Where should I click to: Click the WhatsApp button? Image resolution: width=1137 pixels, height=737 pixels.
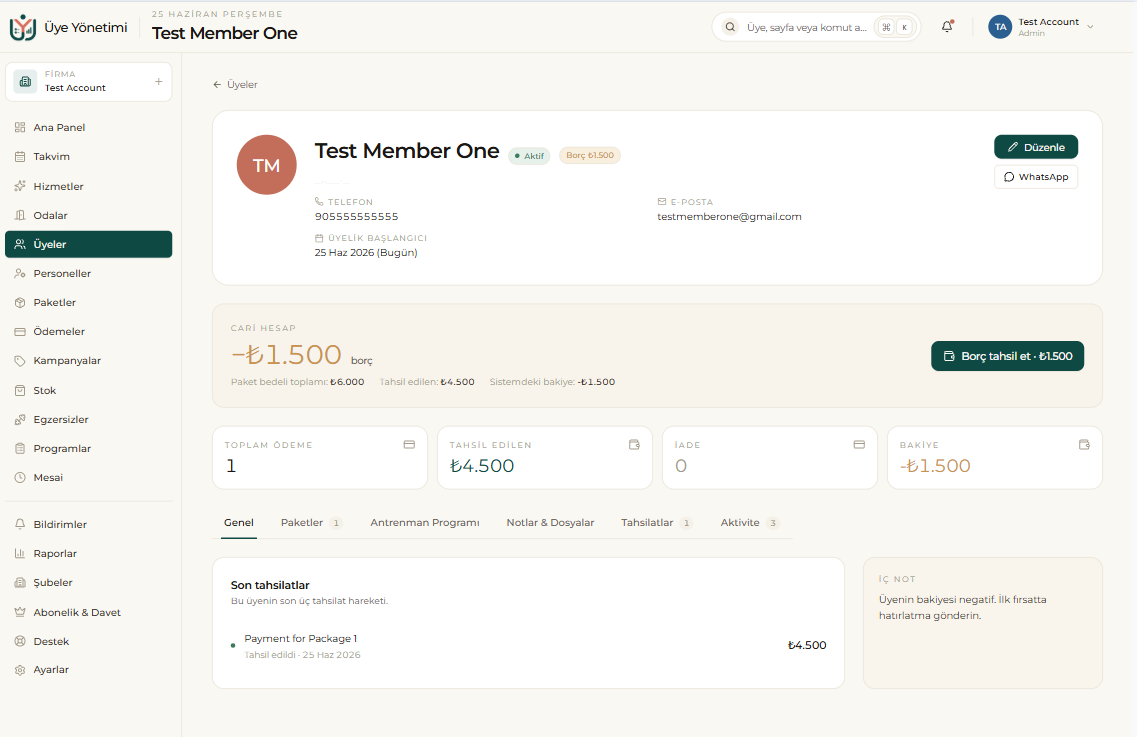point(1035,177)
